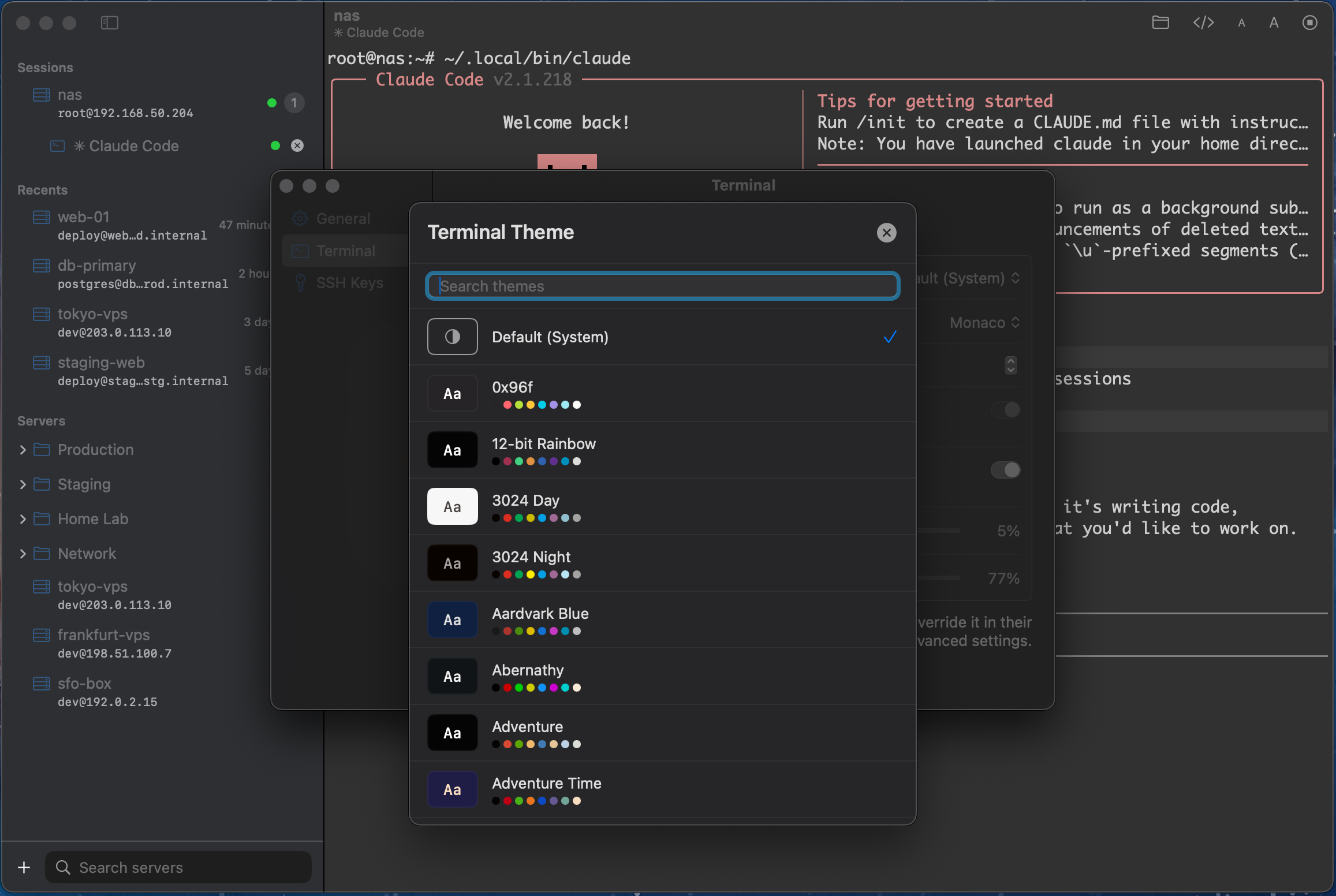Image resolution: width=1336 pixels, height=896 pixels.
Task: Click the Recents section header
Action: point(42,190)
